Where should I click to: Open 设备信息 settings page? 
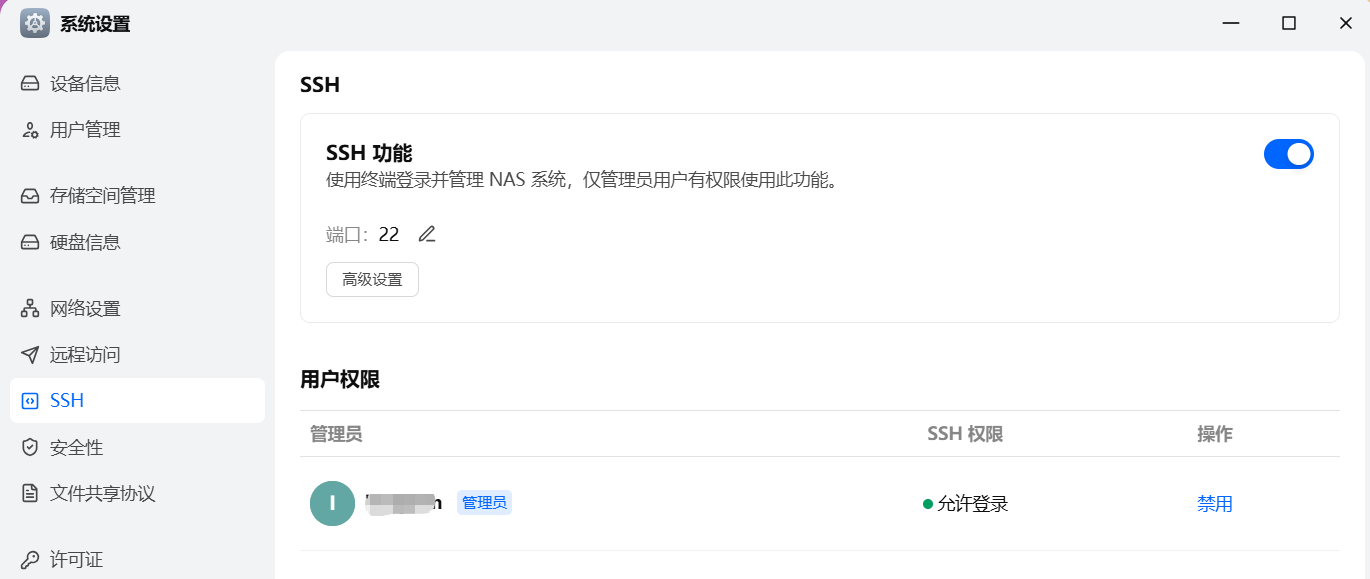(x=85, y=84)
